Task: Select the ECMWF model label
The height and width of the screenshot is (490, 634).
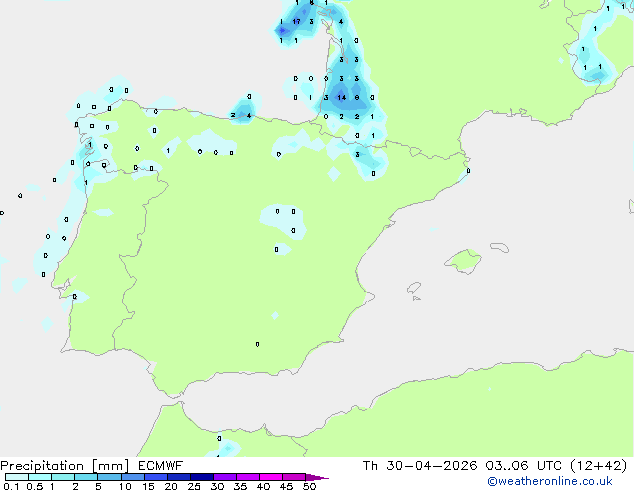Action: click(x=161, y=466)
